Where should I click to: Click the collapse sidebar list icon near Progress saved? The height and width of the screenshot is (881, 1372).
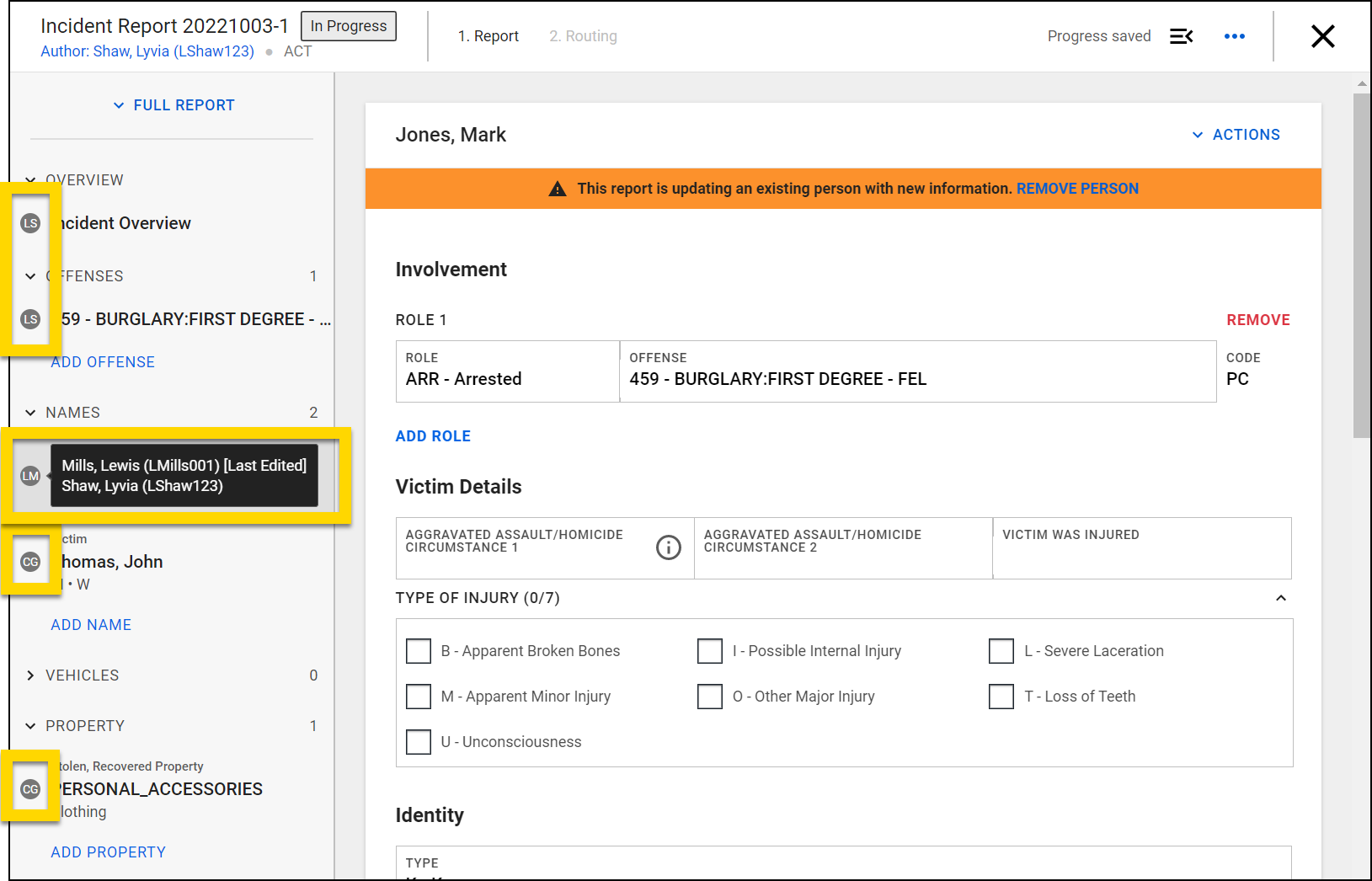pos(1182,36)
